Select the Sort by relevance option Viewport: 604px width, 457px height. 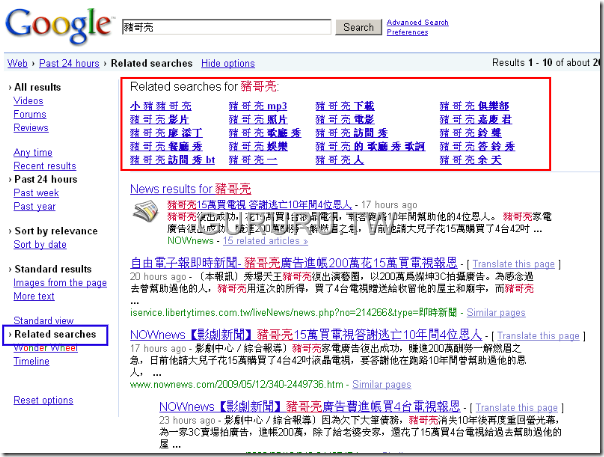click(56, 231)
